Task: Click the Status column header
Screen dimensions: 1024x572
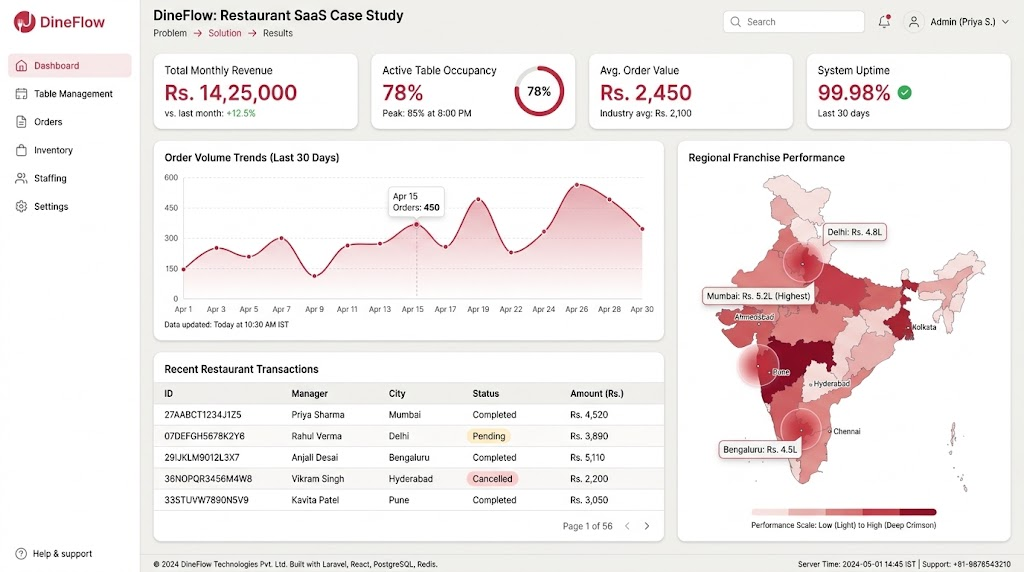Action: click(486, 394)
